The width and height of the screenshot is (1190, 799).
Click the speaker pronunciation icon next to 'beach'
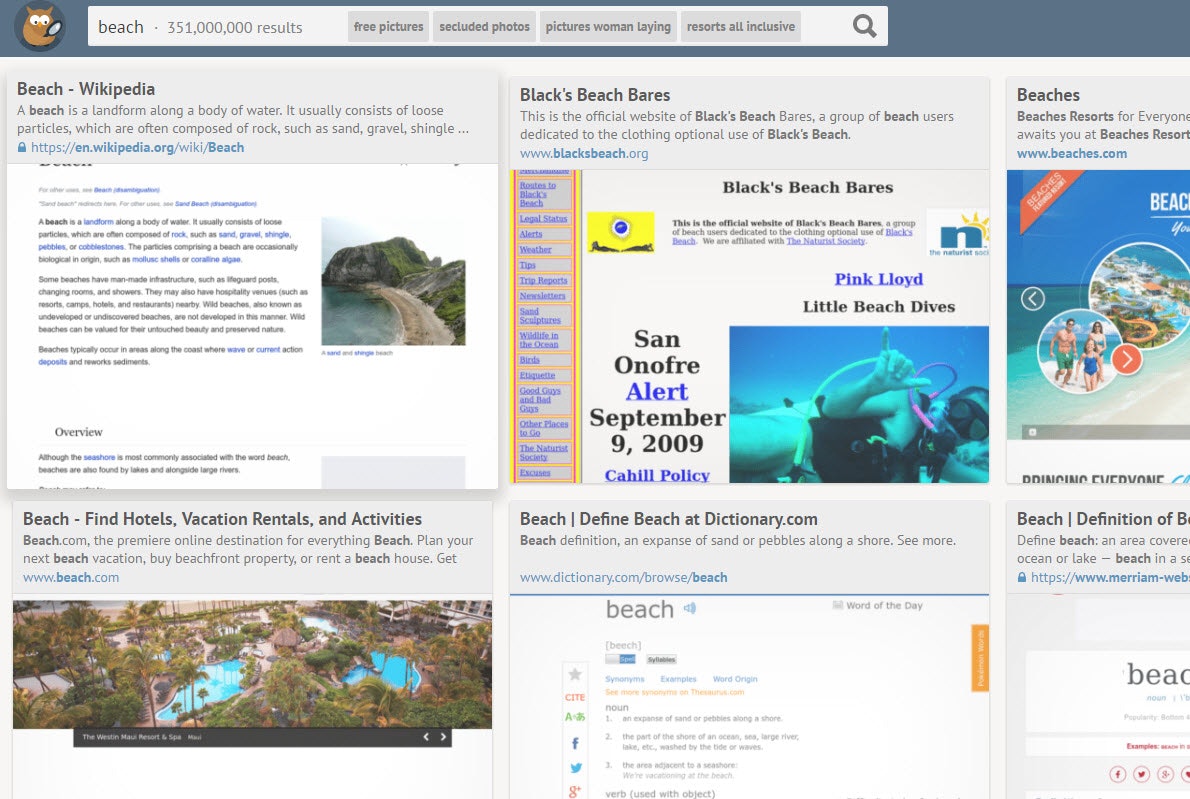689,608
